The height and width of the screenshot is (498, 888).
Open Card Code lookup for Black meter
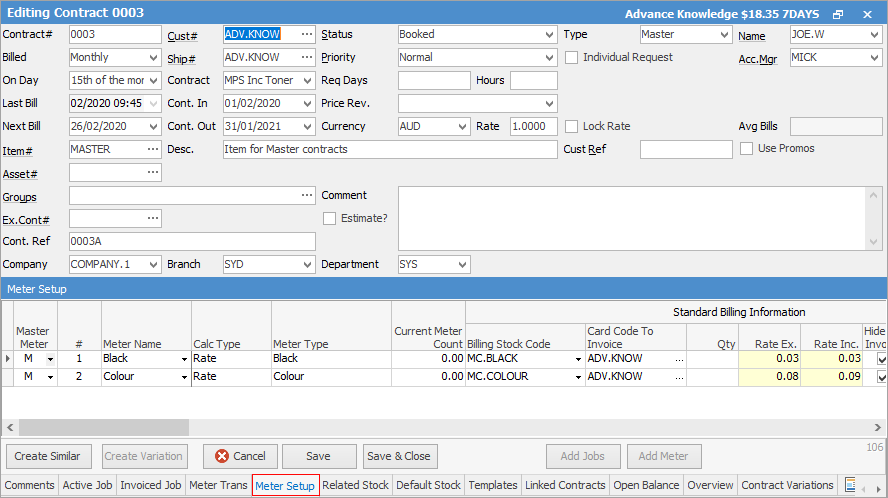click(680, 358)
